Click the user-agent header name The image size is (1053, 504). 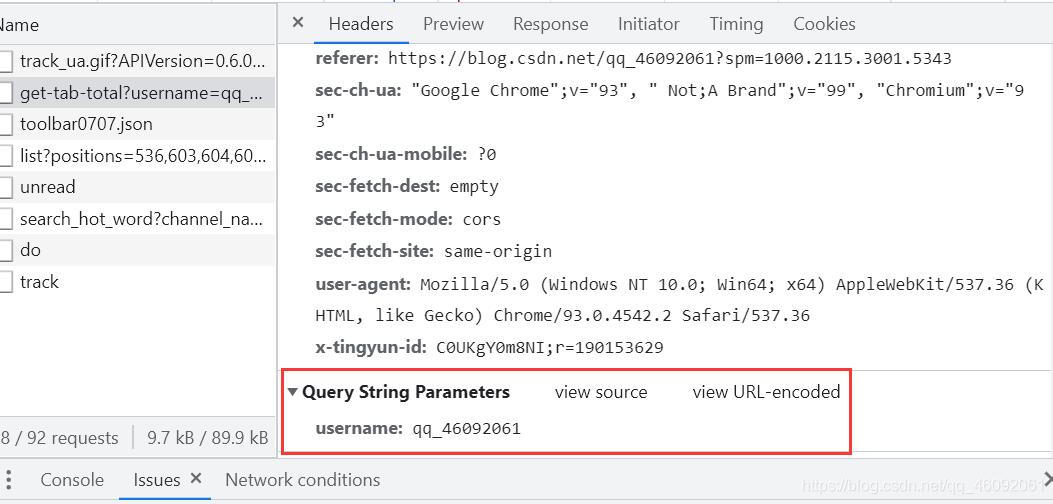(363, 284)
